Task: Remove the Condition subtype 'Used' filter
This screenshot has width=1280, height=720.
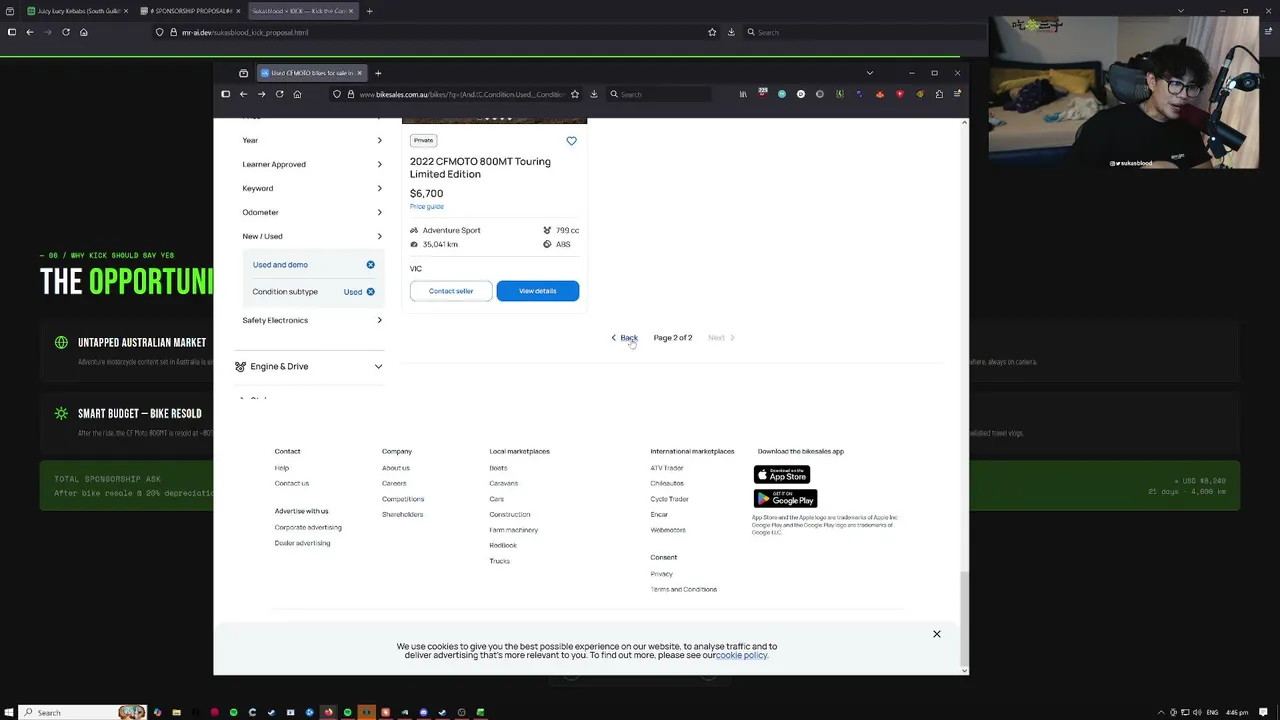Action: (x=370, y=292)
